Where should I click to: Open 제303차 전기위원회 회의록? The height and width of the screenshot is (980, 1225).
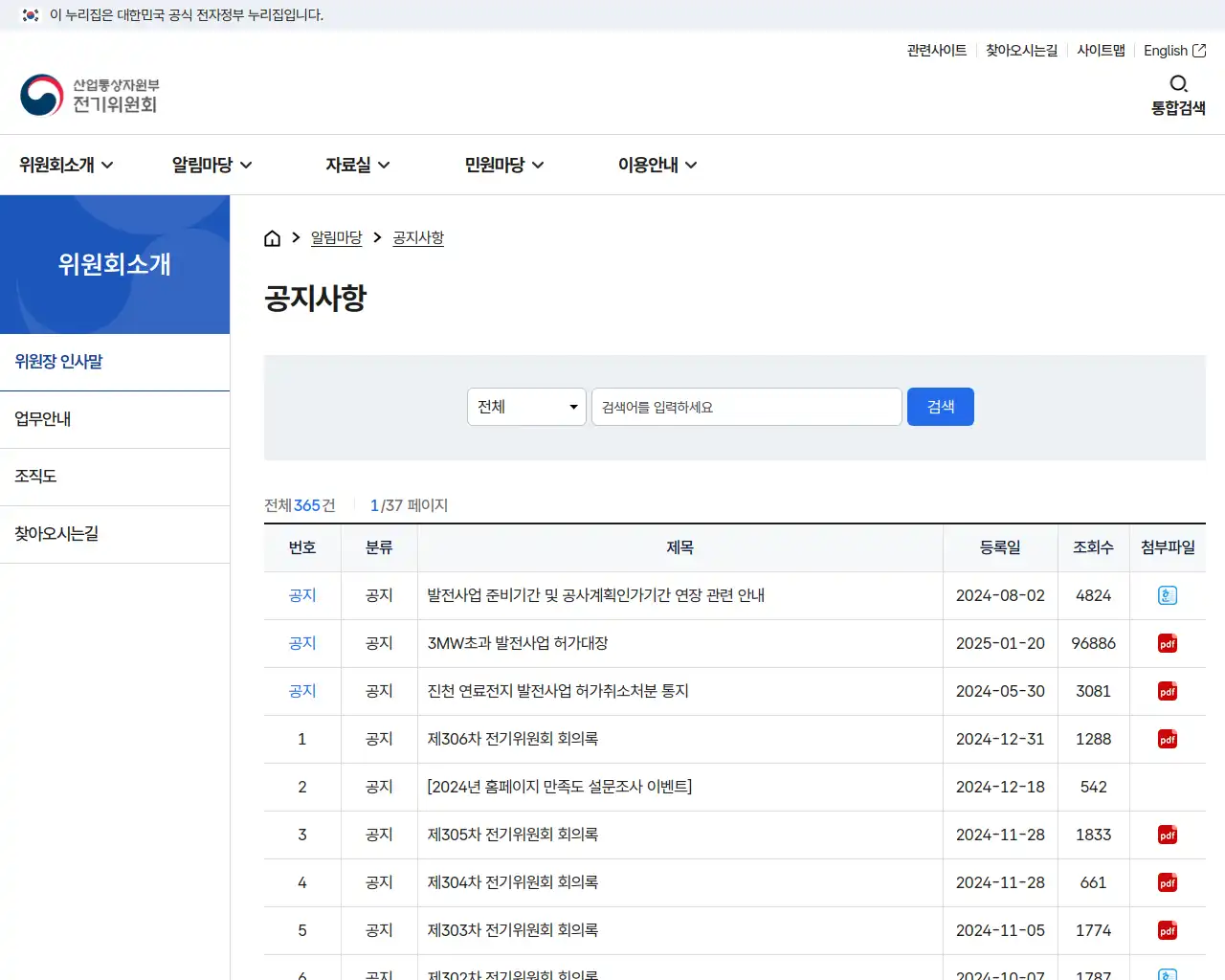tap(512, 930)
